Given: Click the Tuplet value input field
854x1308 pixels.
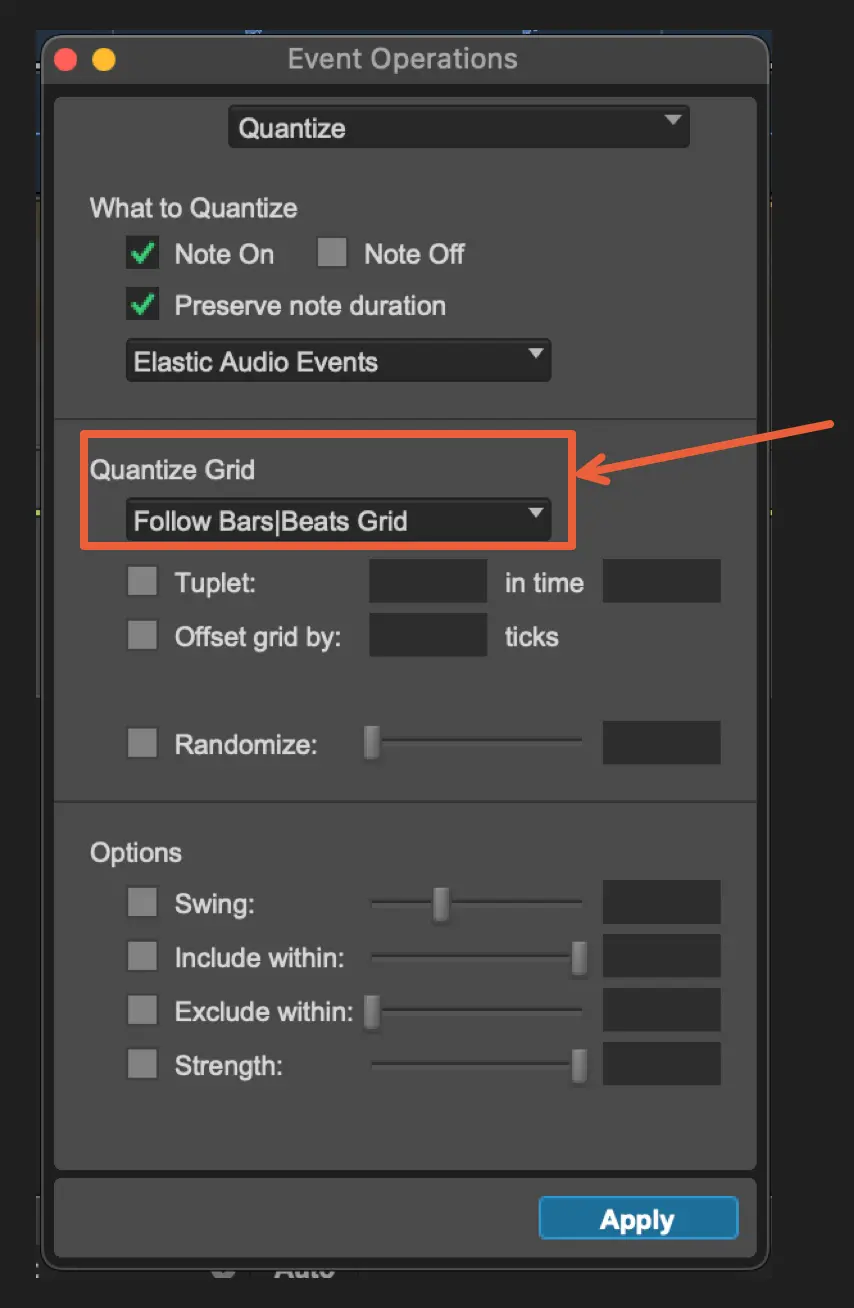Looking at the screenshot, I should [x=428, y=582].
